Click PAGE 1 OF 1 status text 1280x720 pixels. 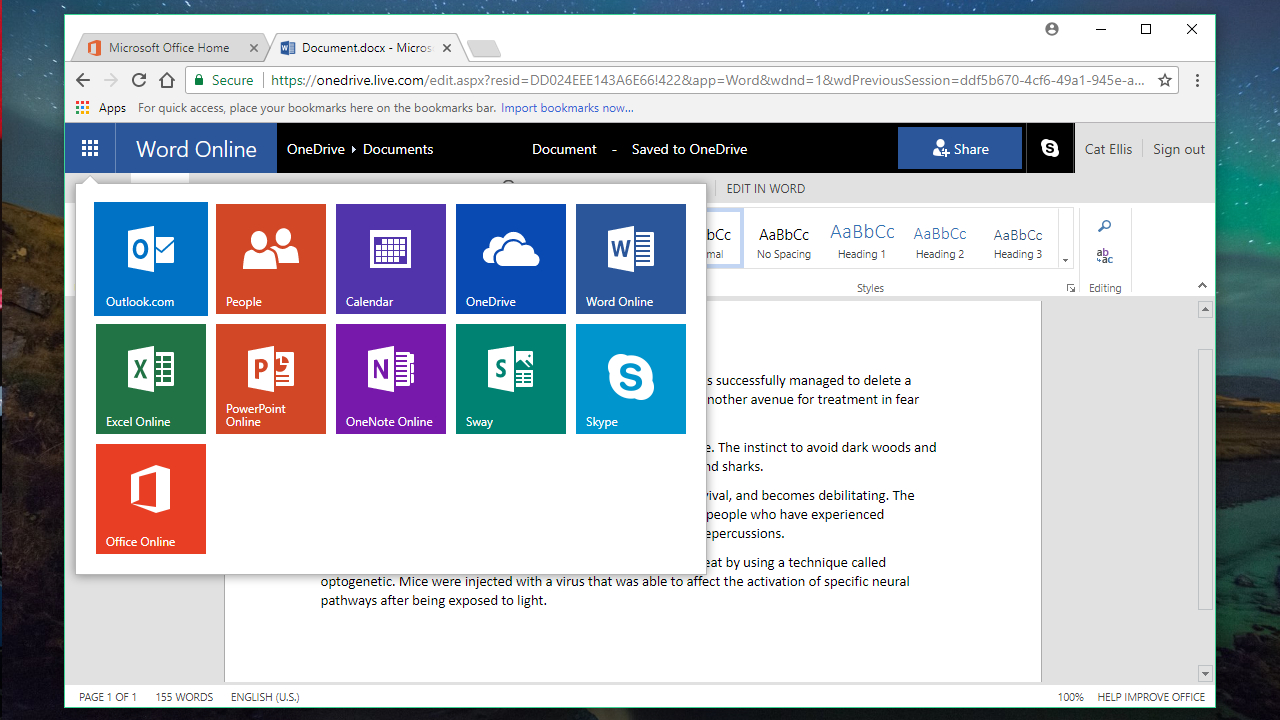pos(108,697)
